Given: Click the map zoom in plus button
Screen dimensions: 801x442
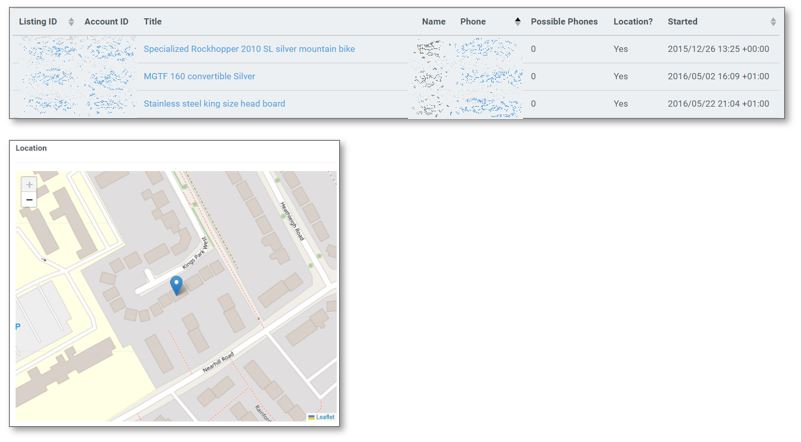Looking at the screenshot, I should [29, 185].
